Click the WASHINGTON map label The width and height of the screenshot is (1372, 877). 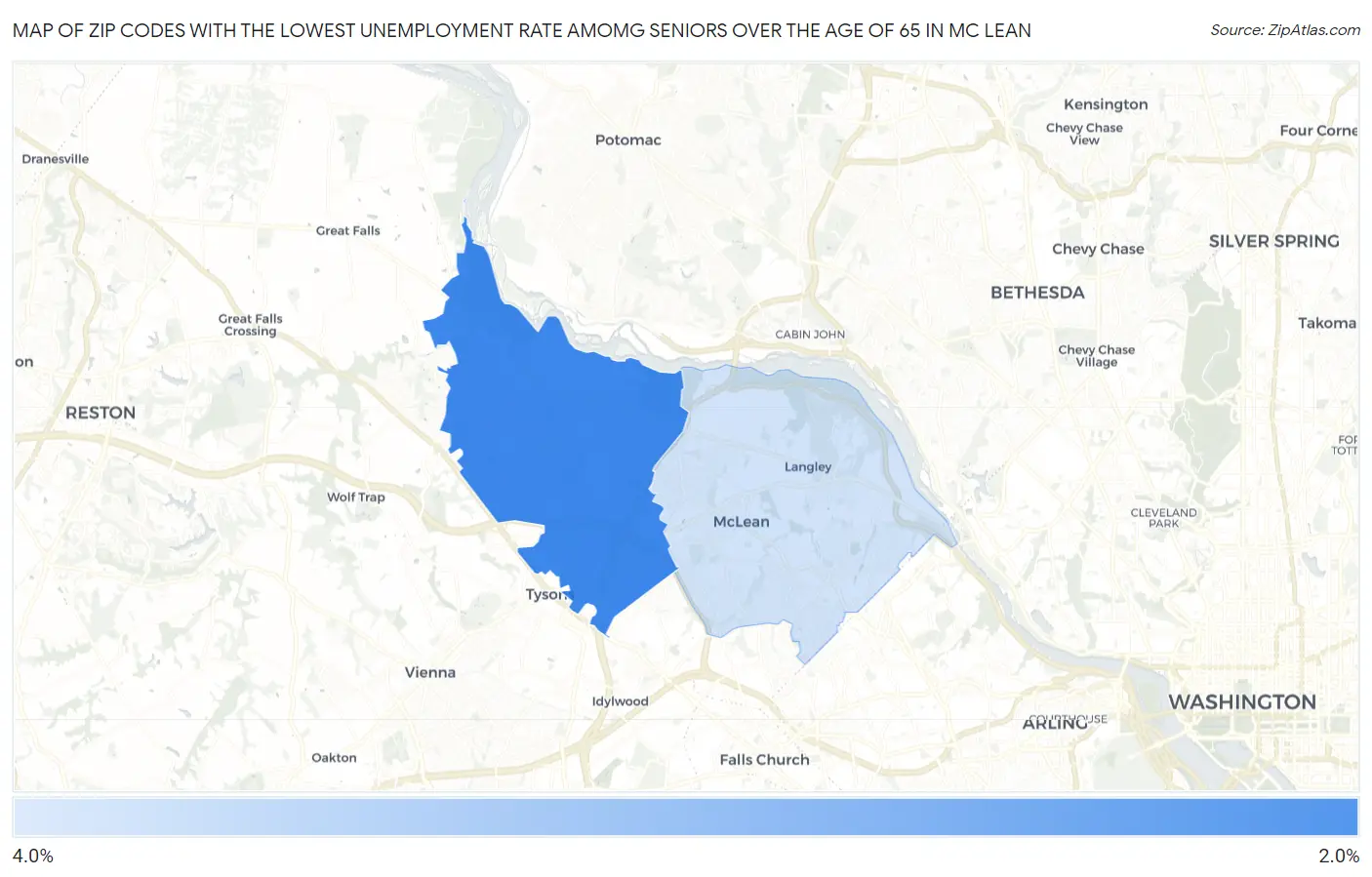[x=1242, y=701]
